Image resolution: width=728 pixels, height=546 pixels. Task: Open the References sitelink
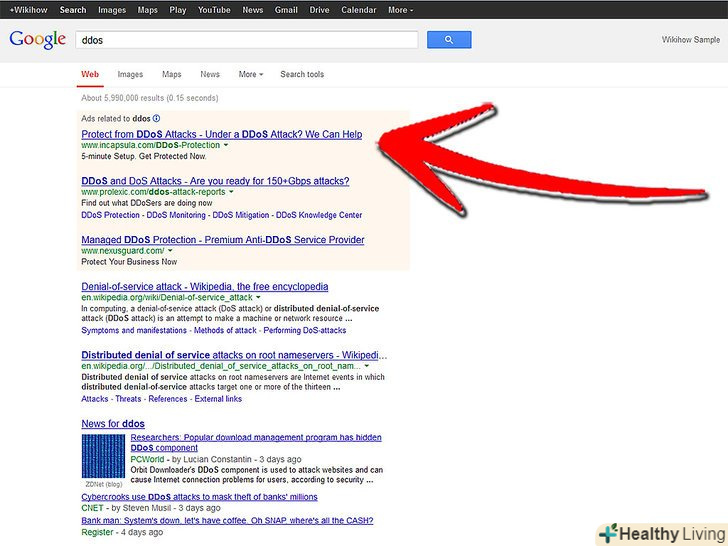pyautogui.click(x=168, y=399)
